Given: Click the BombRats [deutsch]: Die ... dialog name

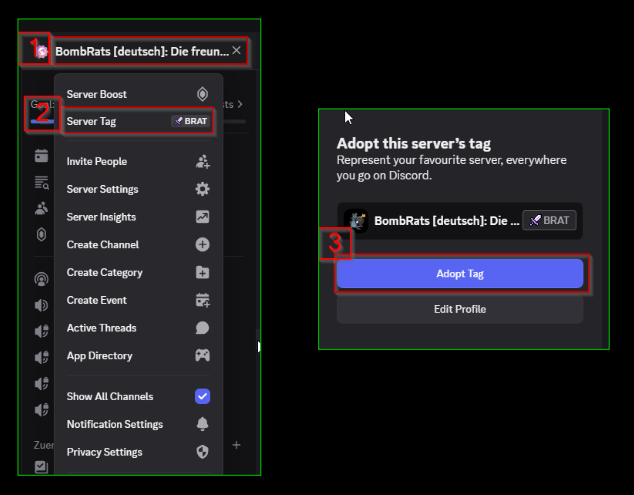Looking at the screenshot, I should (x=447, y=221).
